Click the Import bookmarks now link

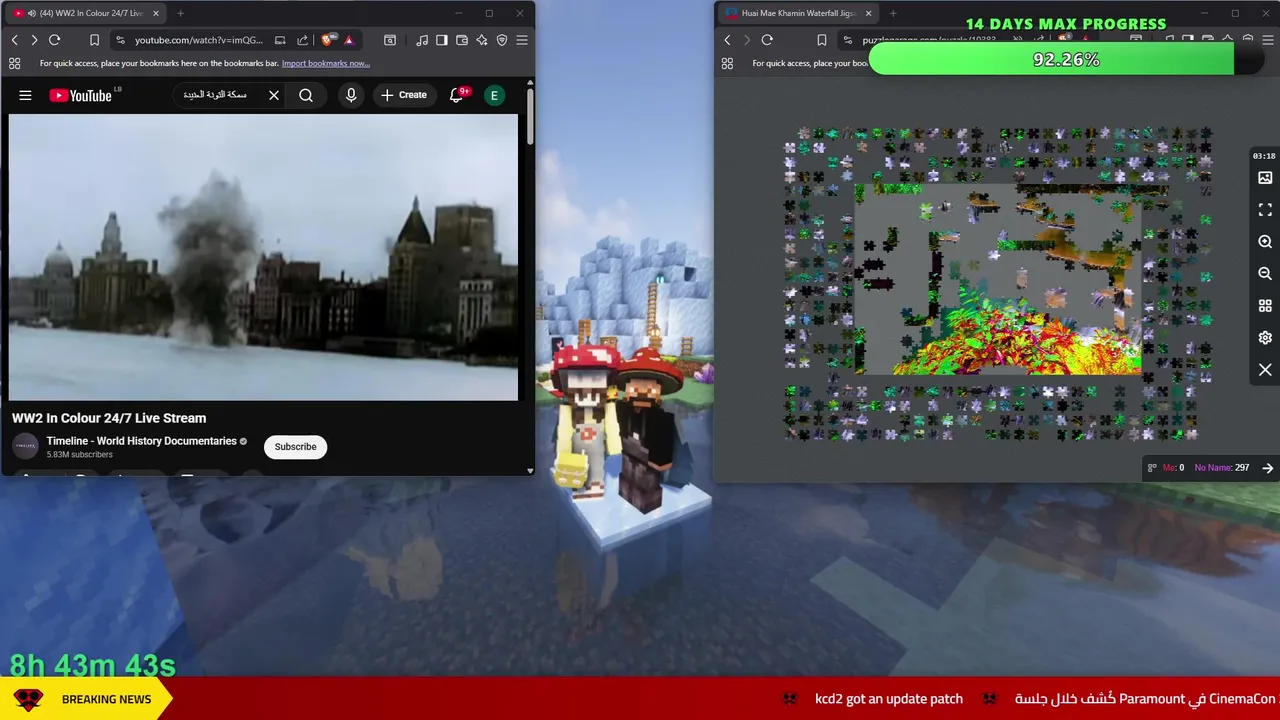pos(326,63)
